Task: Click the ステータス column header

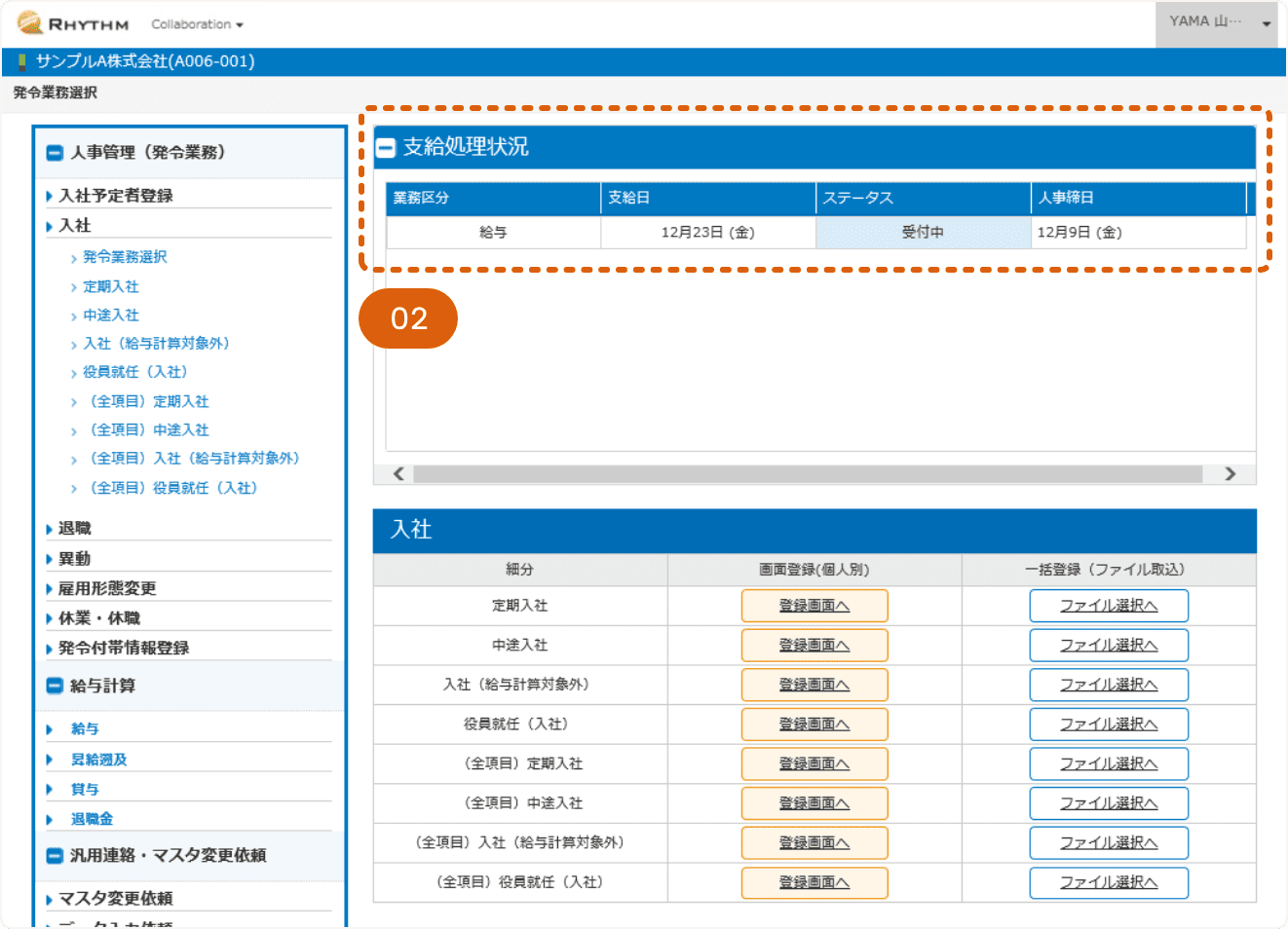Action: coord(923,198)
